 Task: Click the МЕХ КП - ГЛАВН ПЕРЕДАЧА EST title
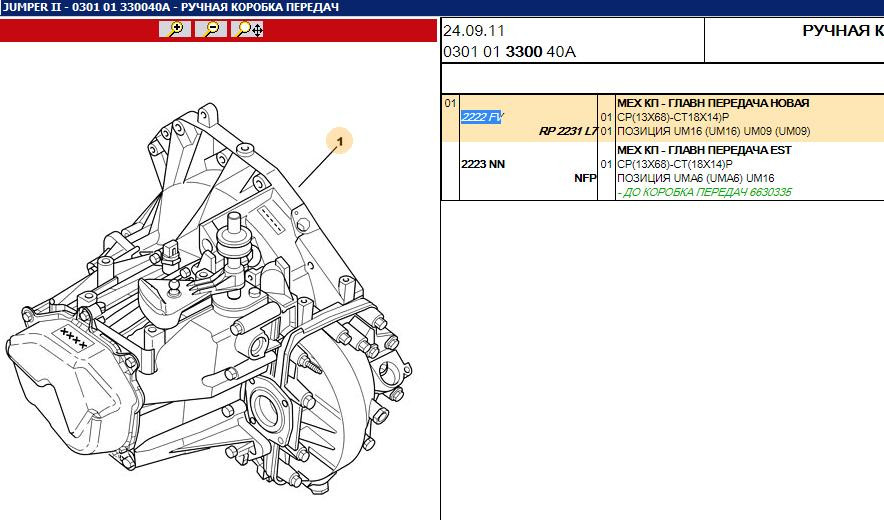tap(704, 150)
